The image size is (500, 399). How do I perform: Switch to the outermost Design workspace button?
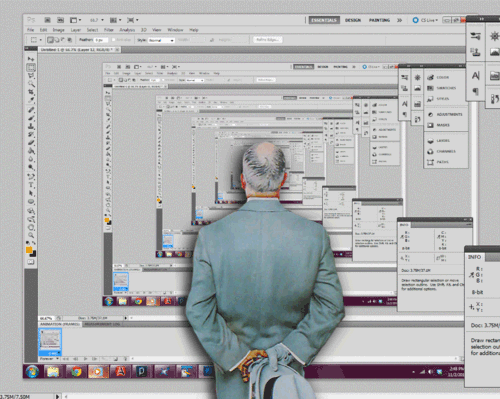pyautogui.click(x=353, y=20)
